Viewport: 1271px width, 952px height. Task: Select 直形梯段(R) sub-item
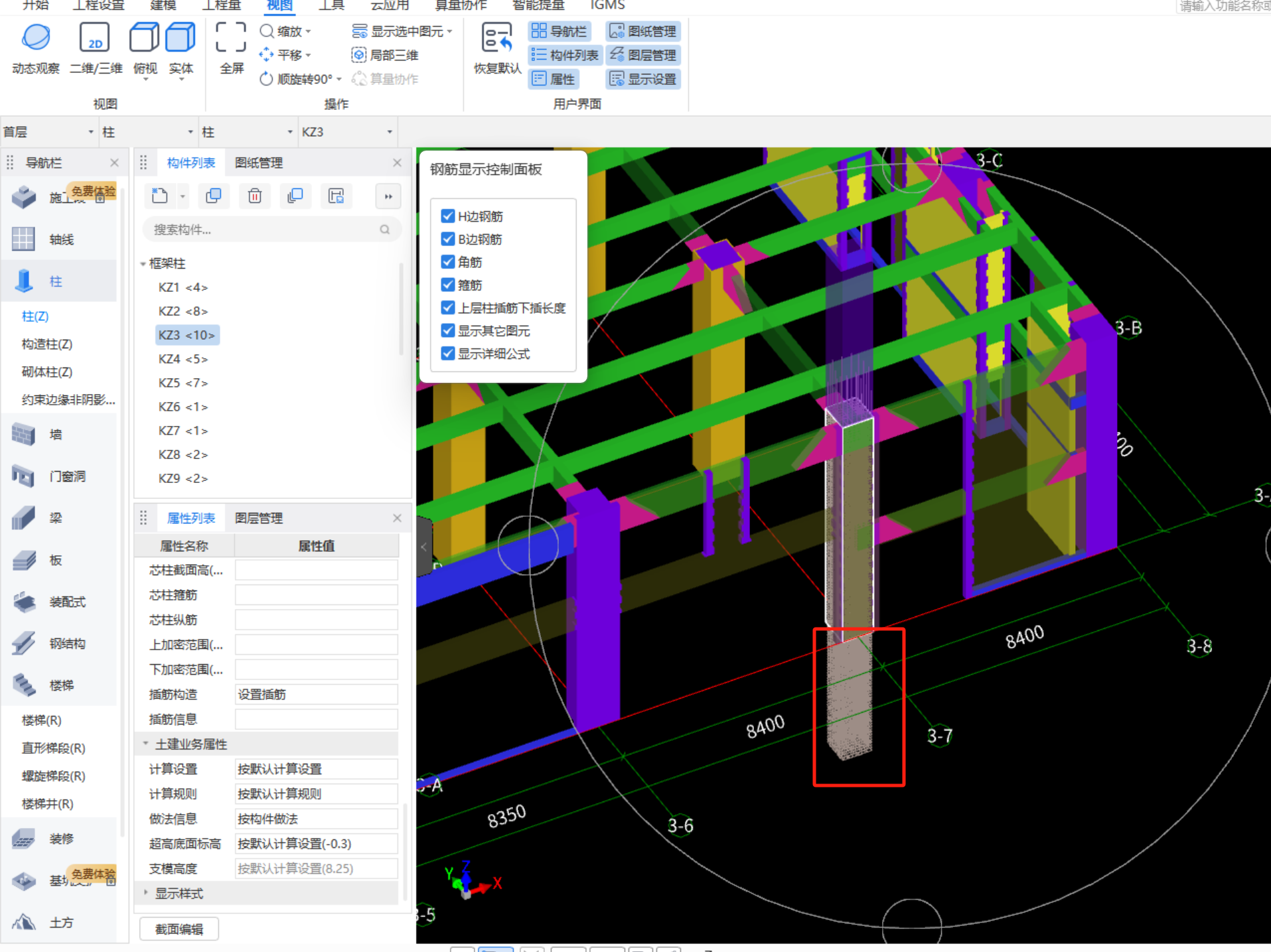[x=53, y=748]
